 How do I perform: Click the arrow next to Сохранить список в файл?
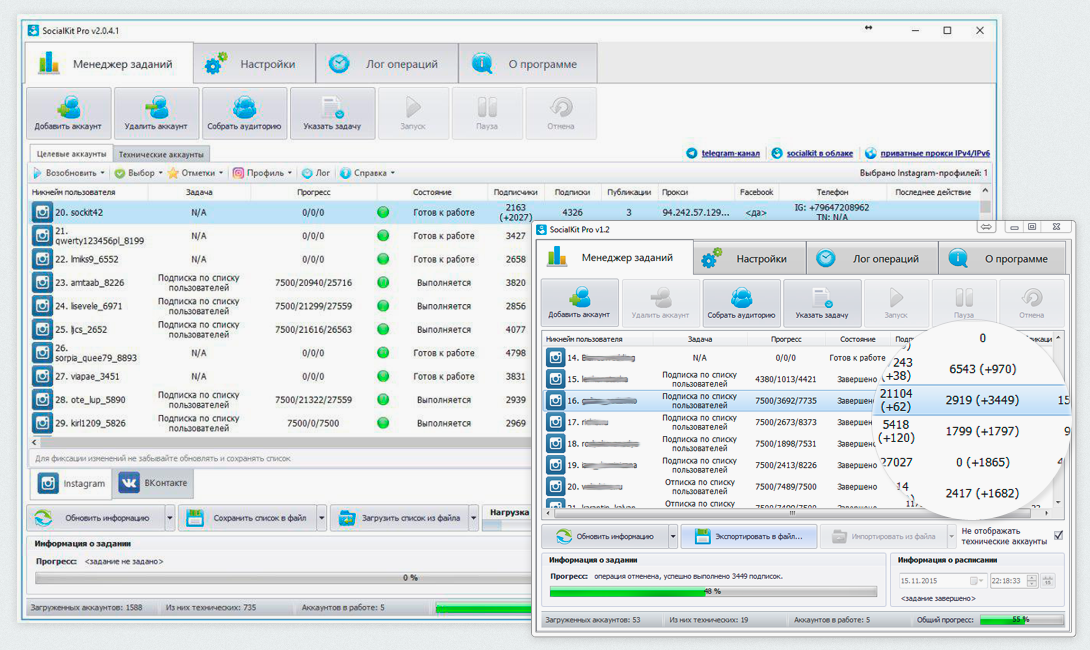(x=321, y=518)
